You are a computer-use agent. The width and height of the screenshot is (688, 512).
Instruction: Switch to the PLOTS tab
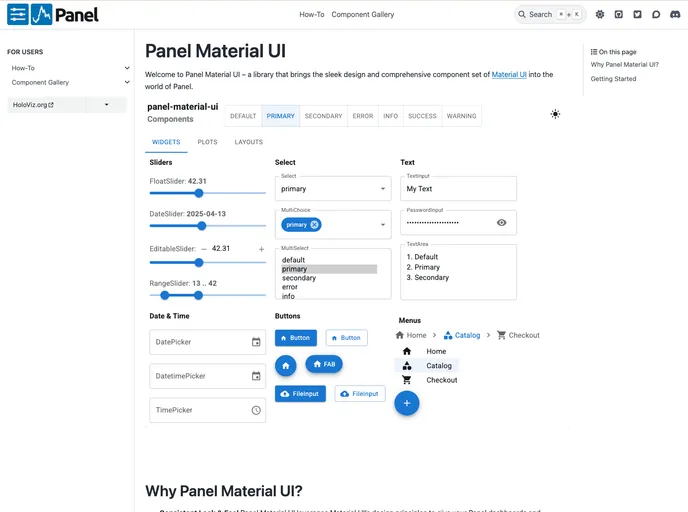(x=207, y=142)
